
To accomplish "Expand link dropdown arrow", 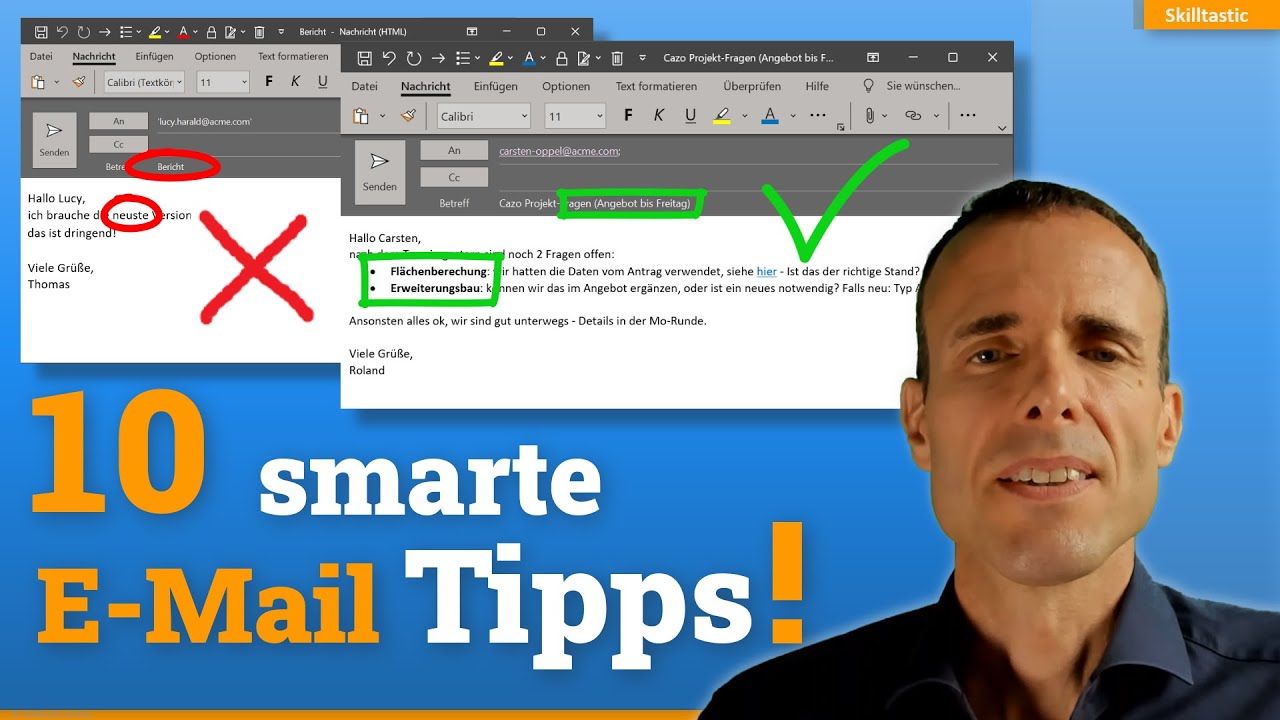I will pos(936,116).
